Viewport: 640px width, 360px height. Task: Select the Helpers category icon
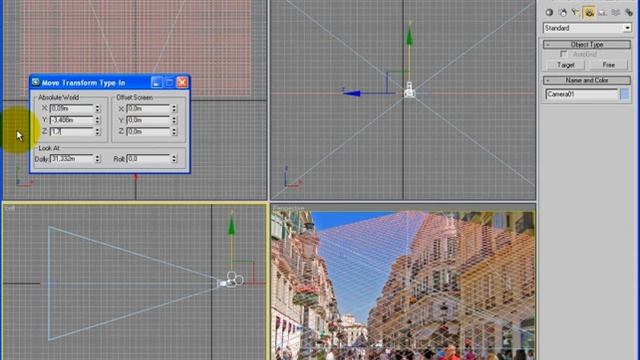(602, 13)
